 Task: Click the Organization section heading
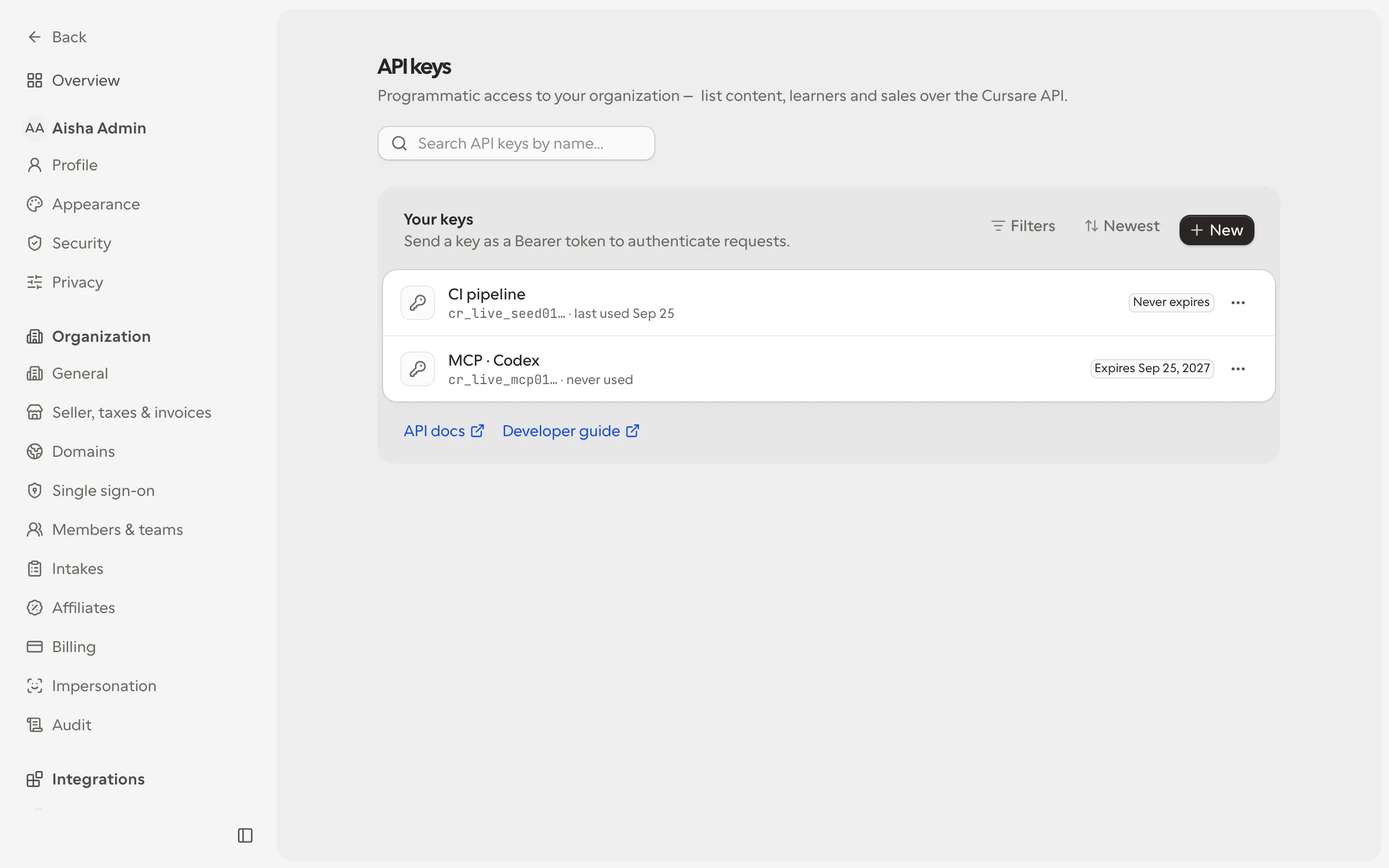pos(101,336)
